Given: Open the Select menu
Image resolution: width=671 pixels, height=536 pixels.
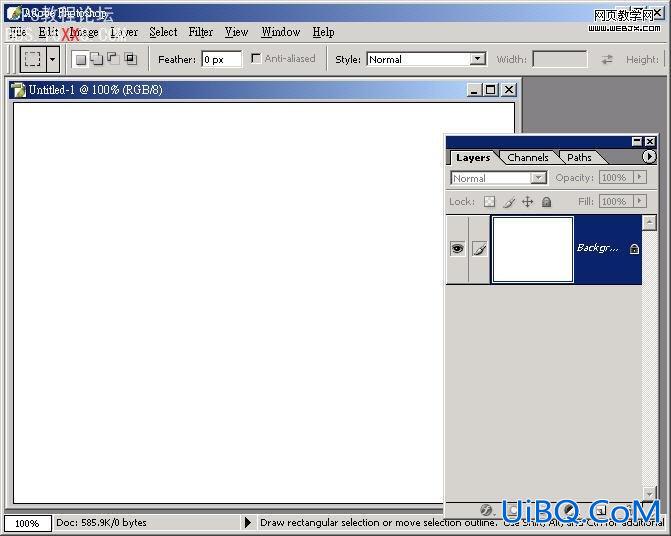Looking at the screenshot, I should [163, 32].
